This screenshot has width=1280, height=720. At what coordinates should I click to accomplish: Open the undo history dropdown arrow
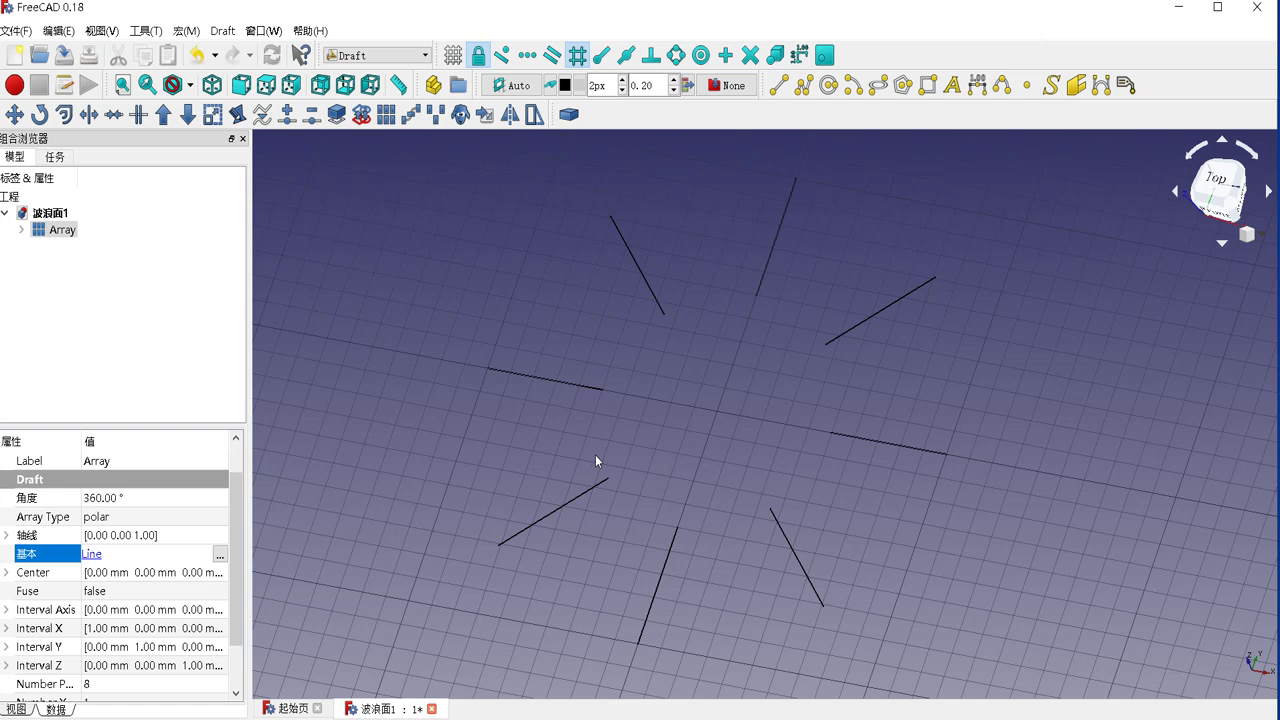click(214, 55)
